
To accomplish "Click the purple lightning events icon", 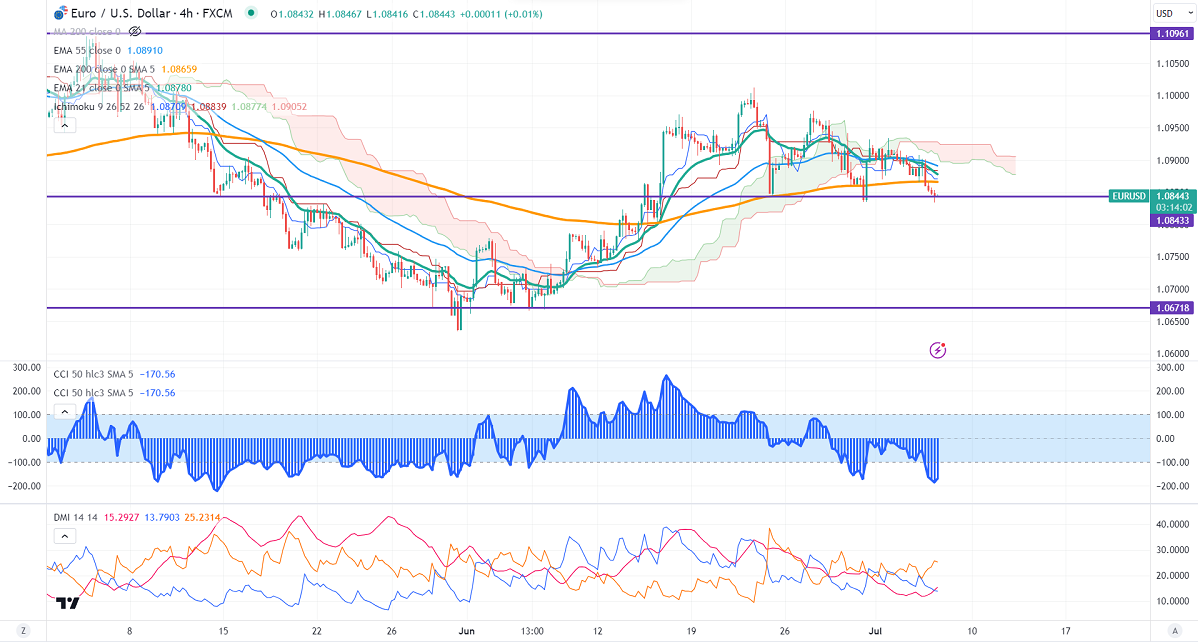I will click(x=938, y=351).
